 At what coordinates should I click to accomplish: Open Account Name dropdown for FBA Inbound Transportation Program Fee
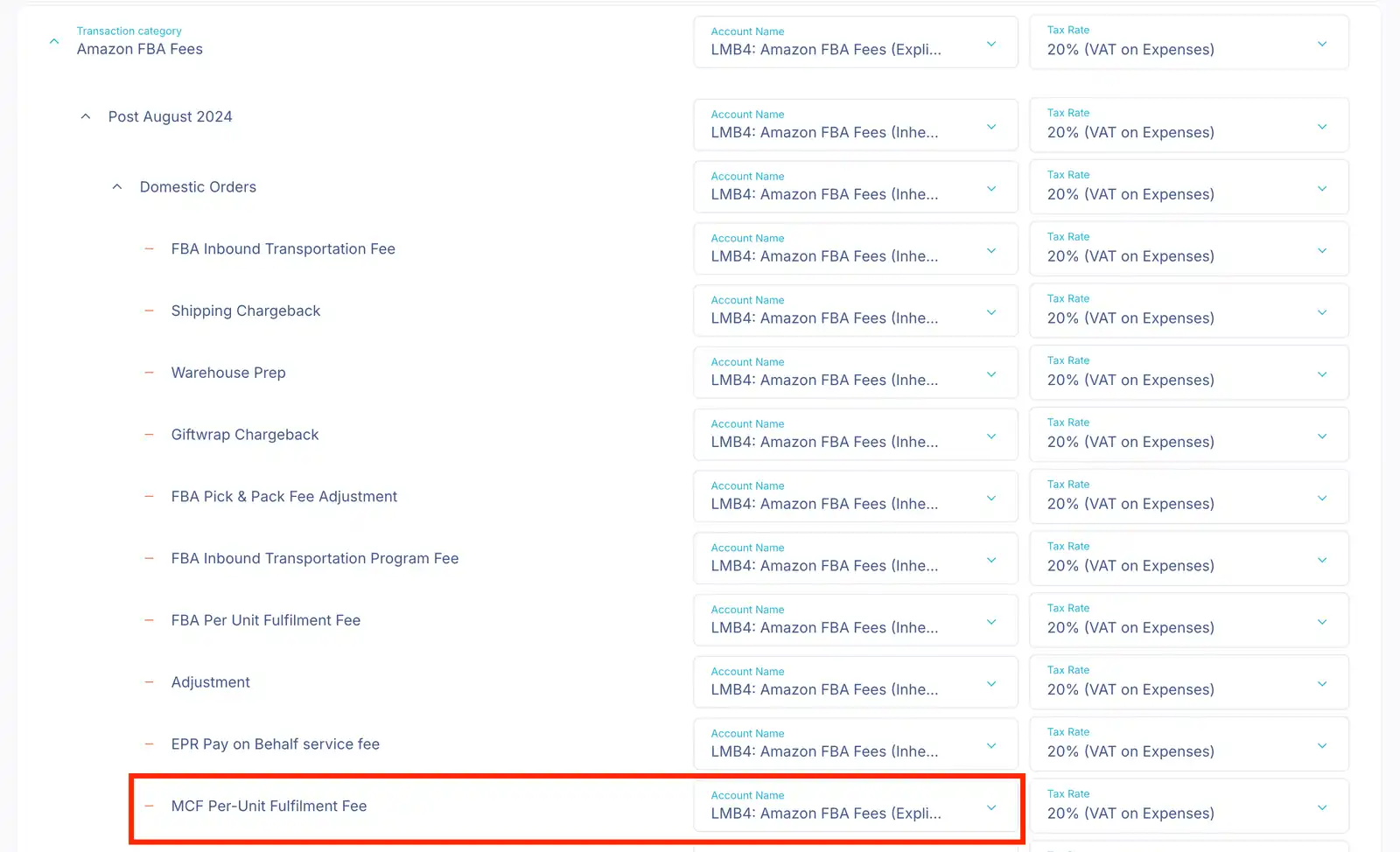click(856, 559)
